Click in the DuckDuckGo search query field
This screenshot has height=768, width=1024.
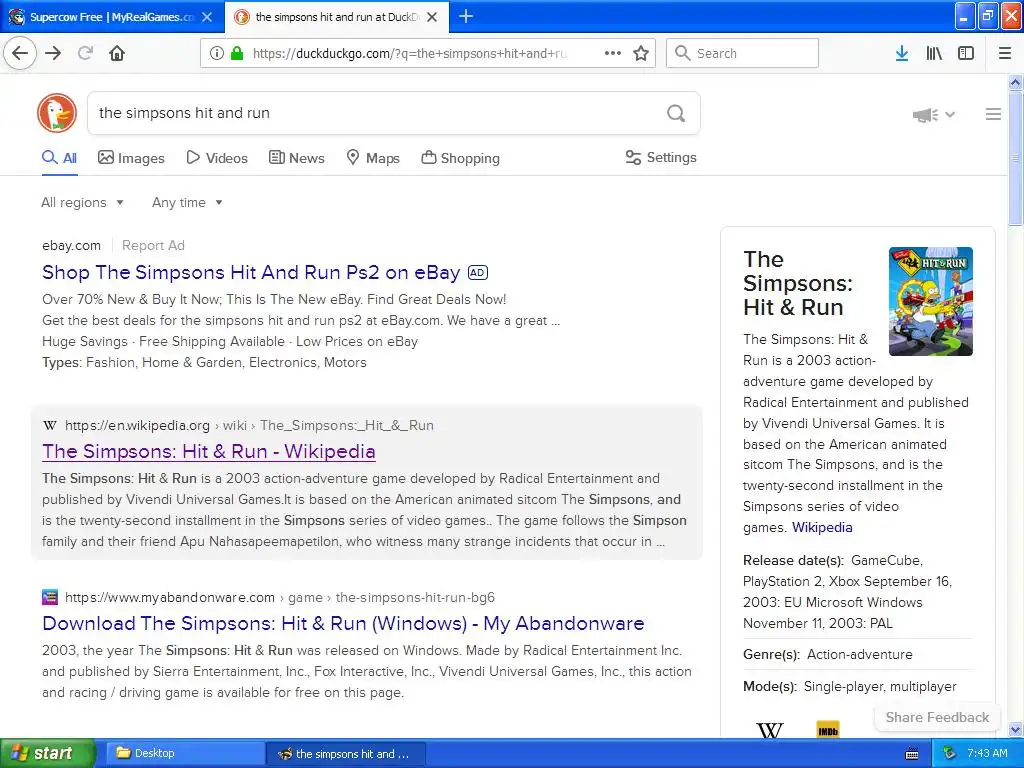tap(376, 113)
